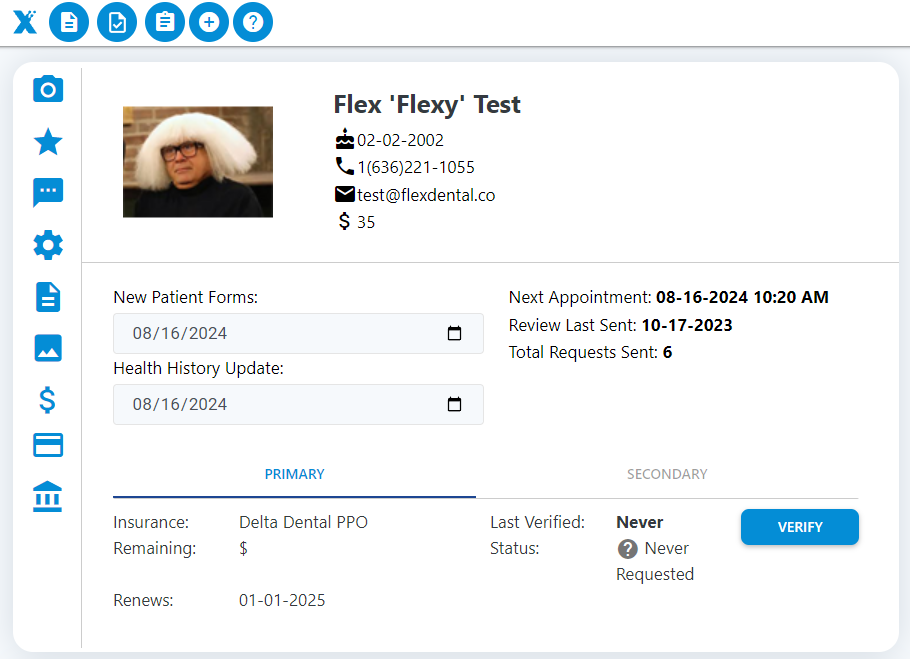Click birthdate 02-02-2002
The height and width of the screenshot is (659, 910).
400,140
